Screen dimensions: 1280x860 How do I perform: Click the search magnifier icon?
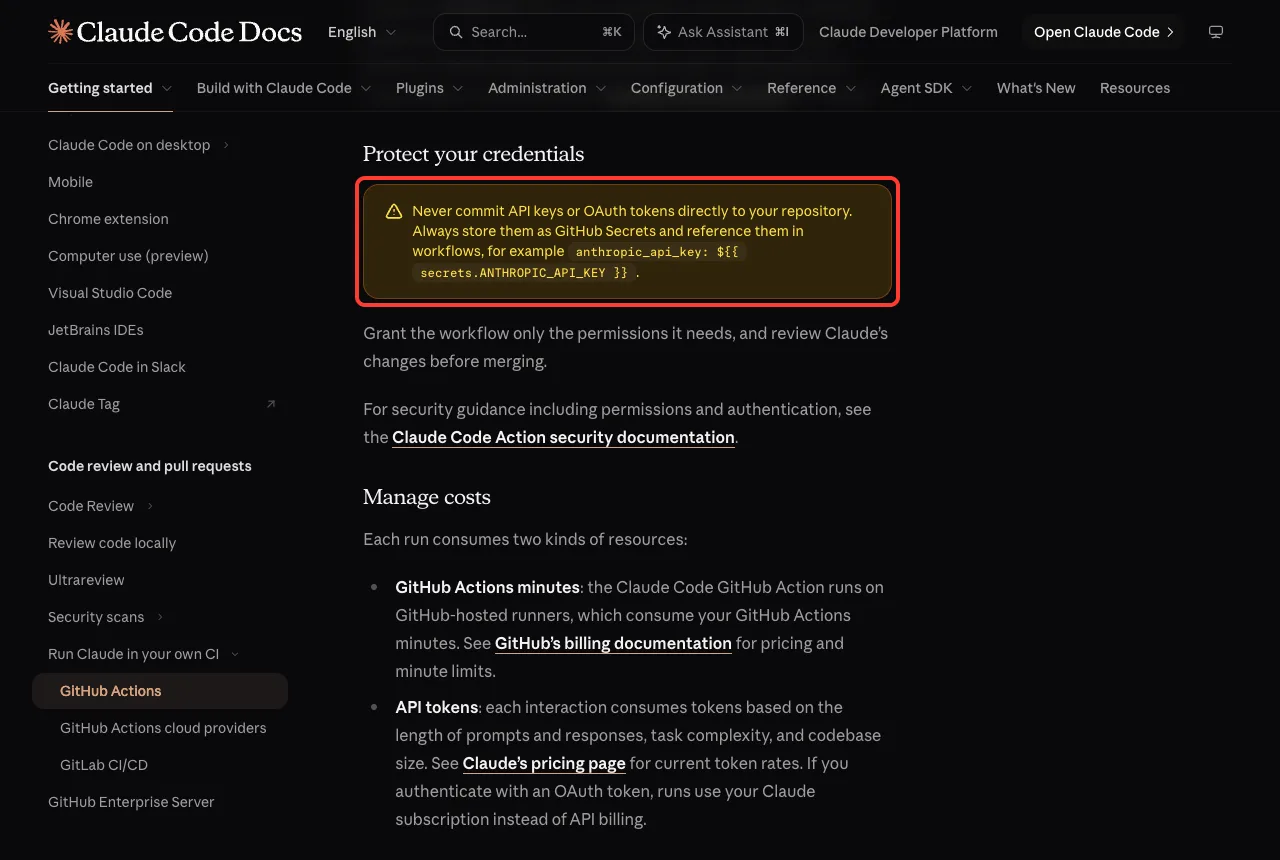[456, 32]
